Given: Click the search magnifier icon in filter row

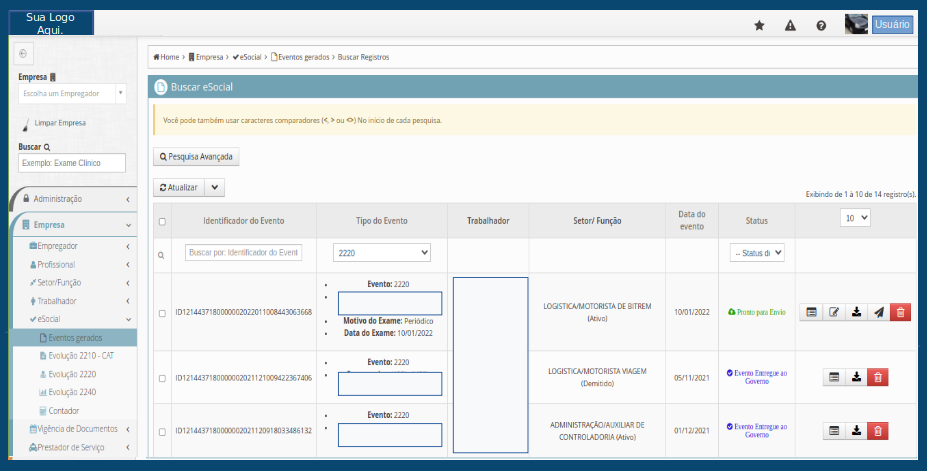Looking at the screenshot, I should 161,255.
